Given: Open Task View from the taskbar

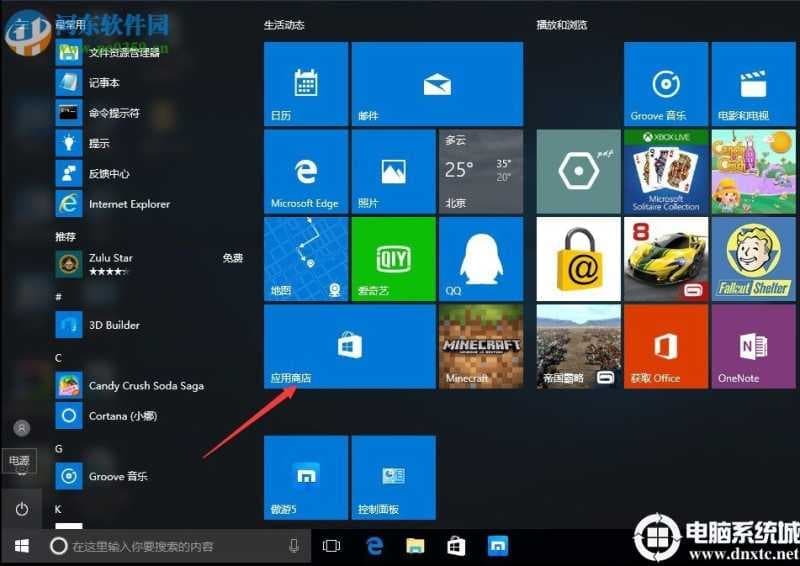Looking at the screenshot, I should click(x=332, y=547).
